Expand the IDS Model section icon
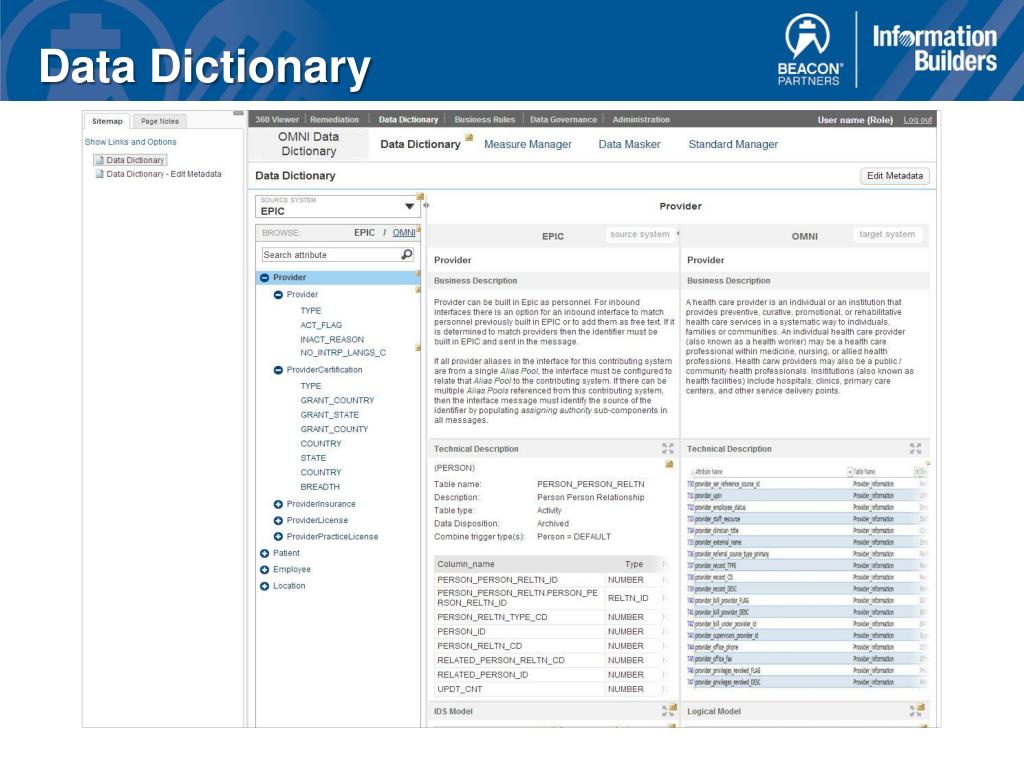The image size is (1024, 768). click(665, 711)
